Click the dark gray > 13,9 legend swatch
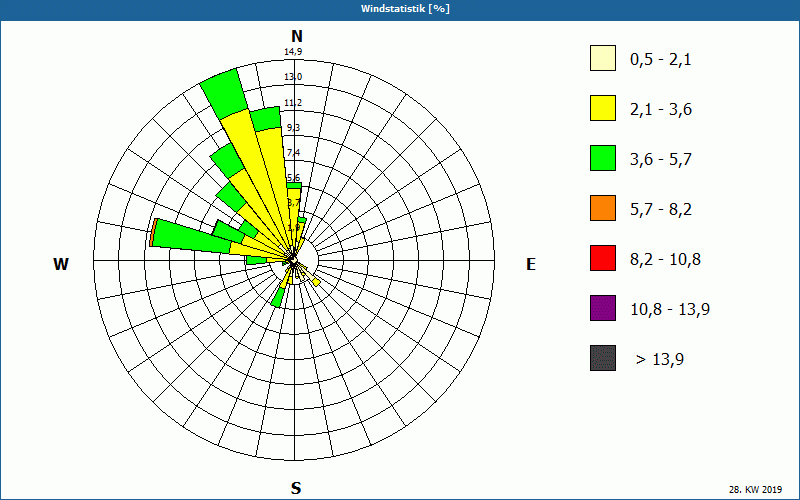The image size is (800, 500). (603, 358)
